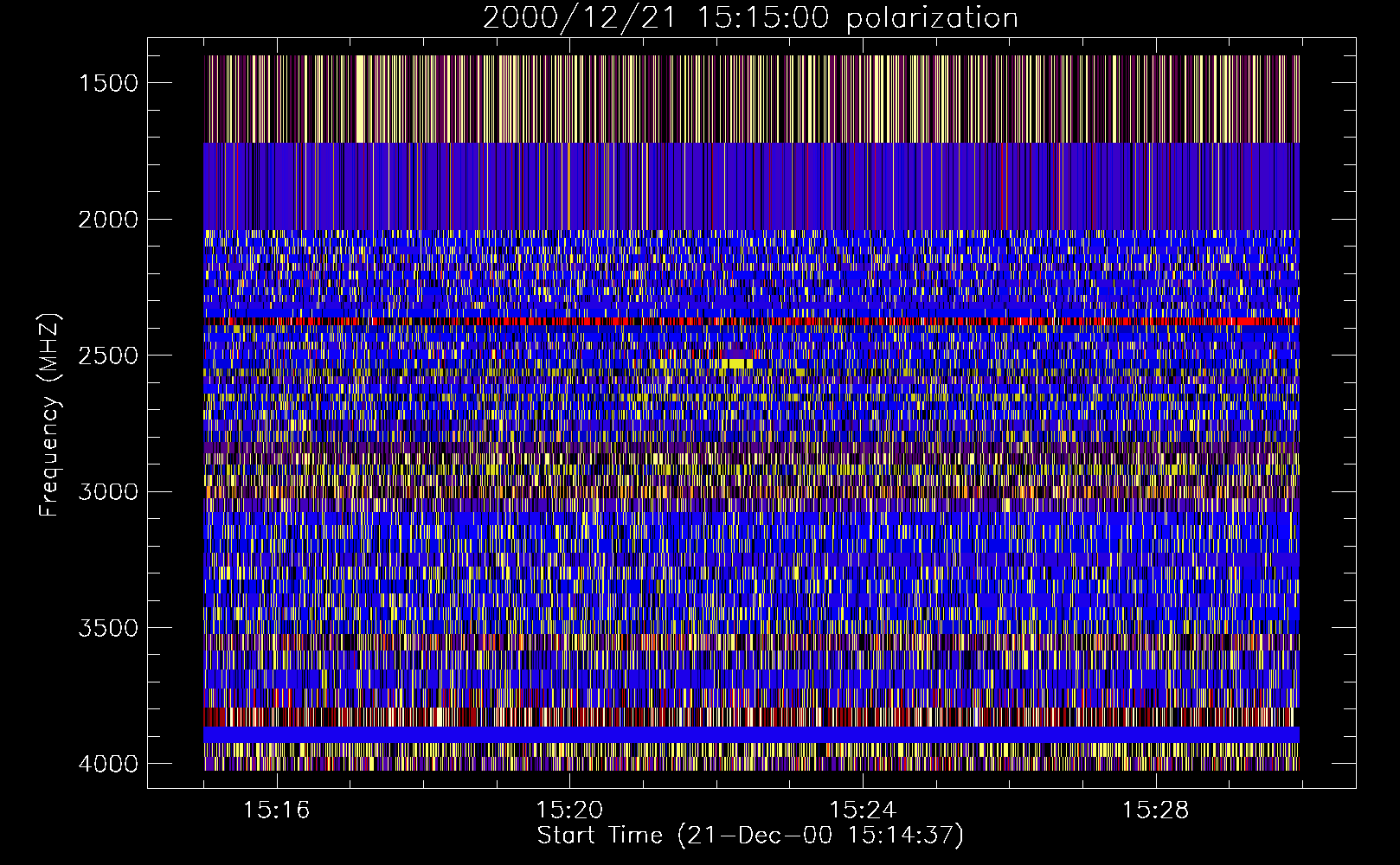Viewport: 1400px width, 865px height.
Task: Select the 1500 frequency axis label
Action: pos(108,83)
